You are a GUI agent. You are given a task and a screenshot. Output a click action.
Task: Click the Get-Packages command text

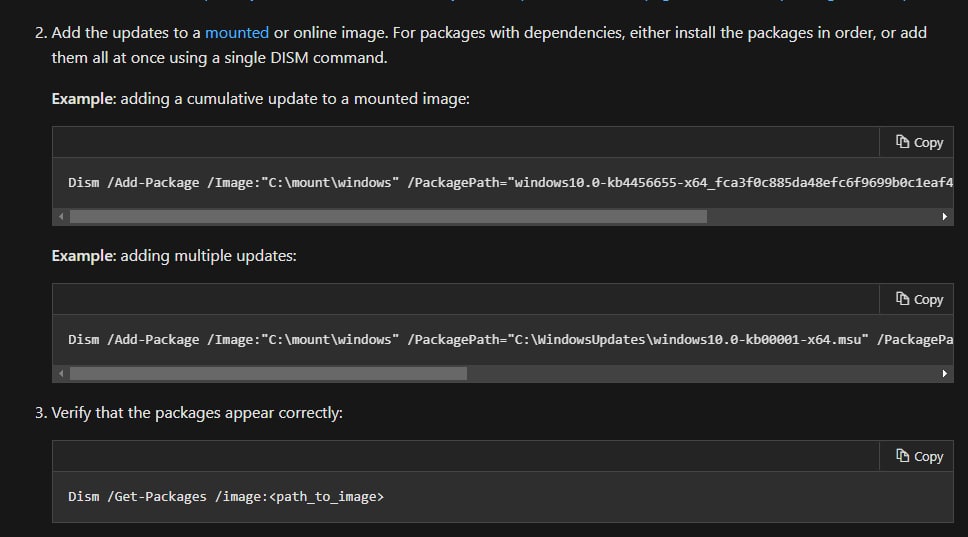coord(226,496)
